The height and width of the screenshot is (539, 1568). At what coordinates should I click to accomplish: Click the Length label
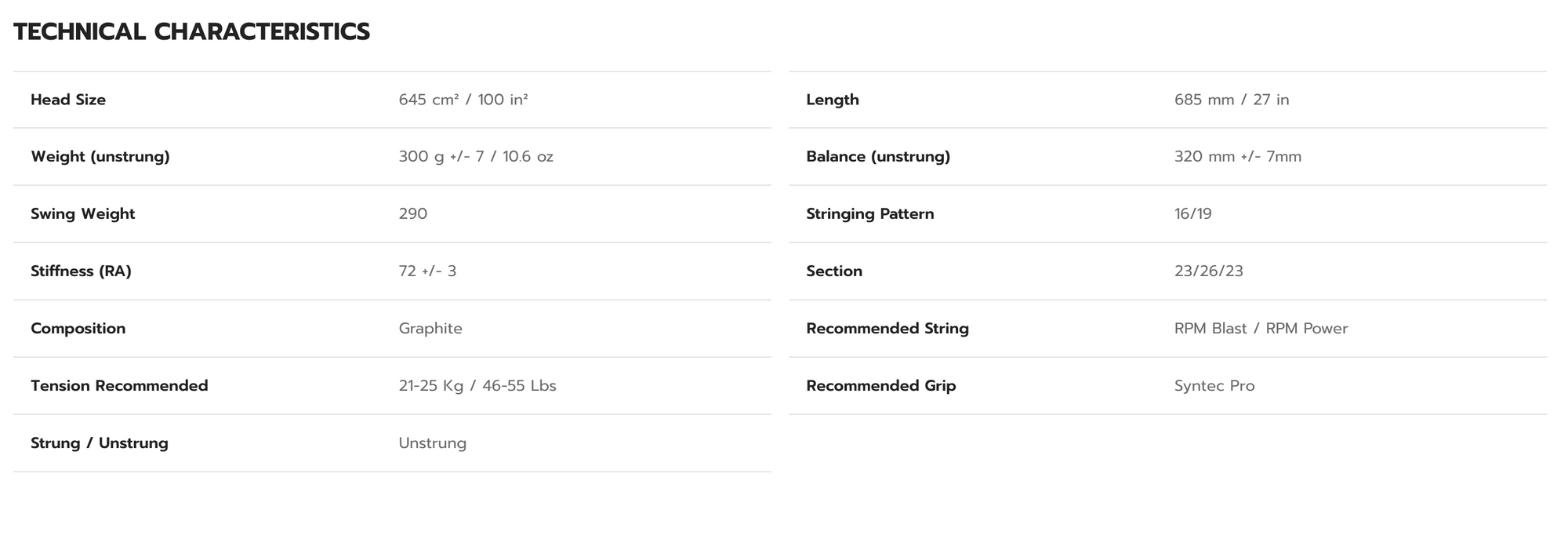pos(833,100)
